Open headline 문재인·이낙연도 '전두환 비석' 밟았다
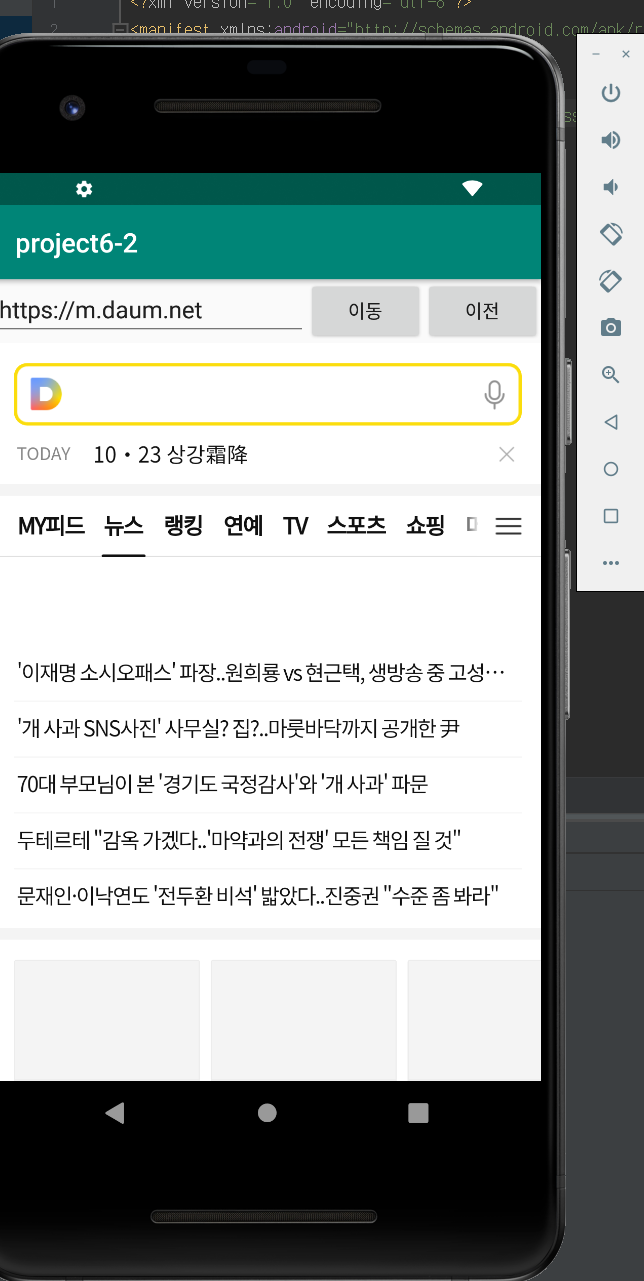 pos(258,896)
